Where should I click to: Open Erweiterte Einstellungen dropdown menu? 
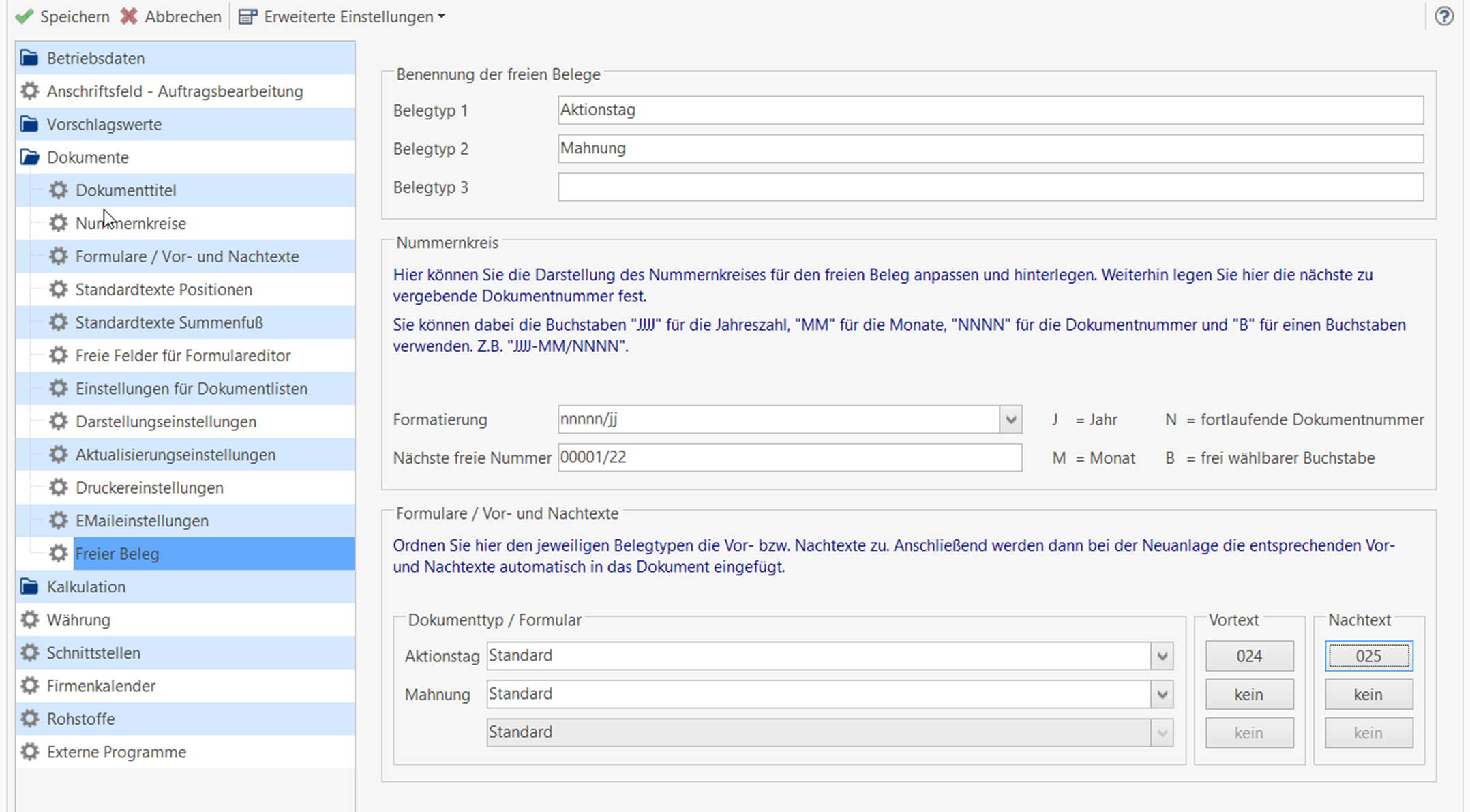click(442, 16)
